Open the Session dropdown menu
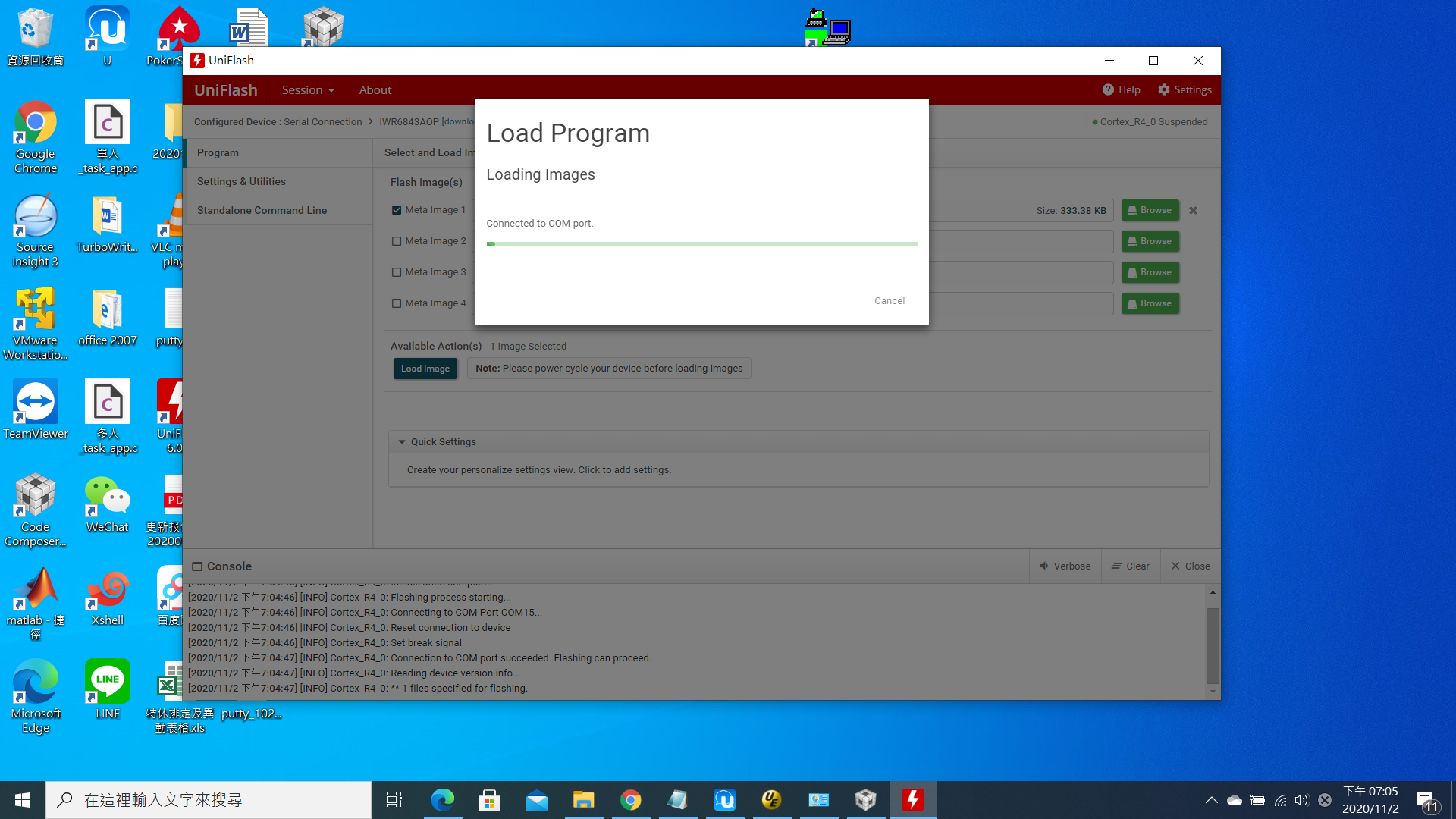The height and width of the screenshot is (819, 1456). tap(307, 90)
